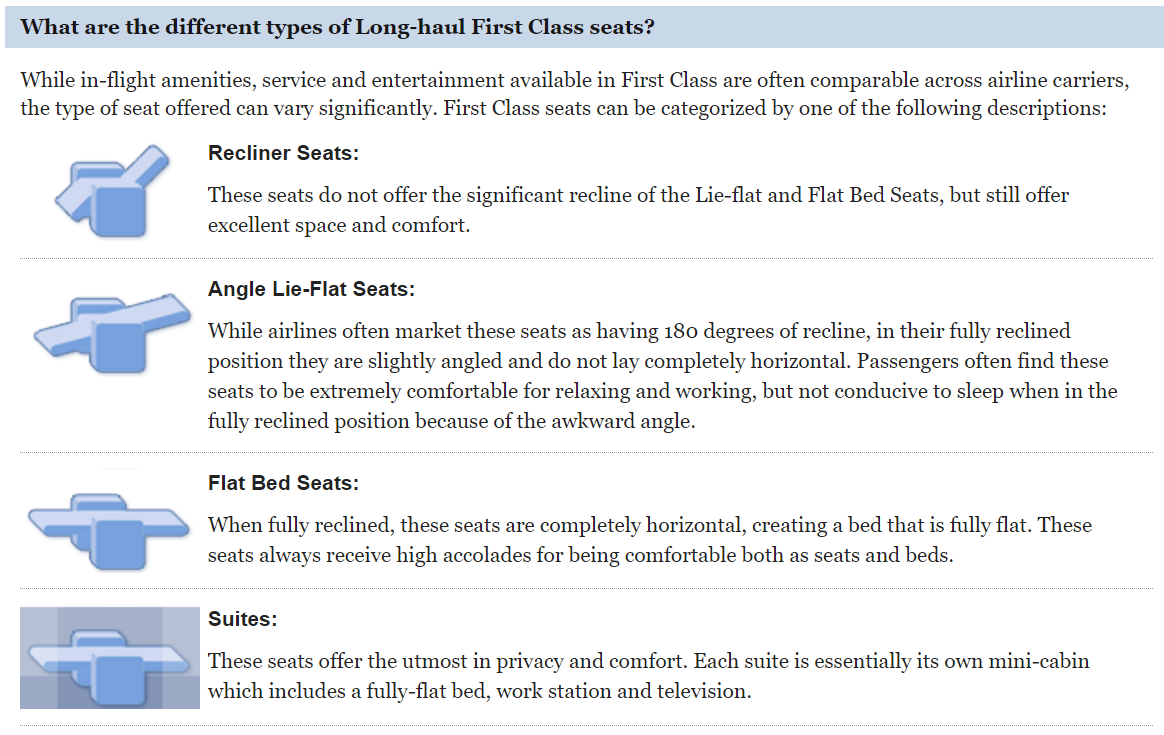This screenshot has height=735, width=1164.
Task: Click the intro paragraph about First Class amenities
Action: point(563,94)
